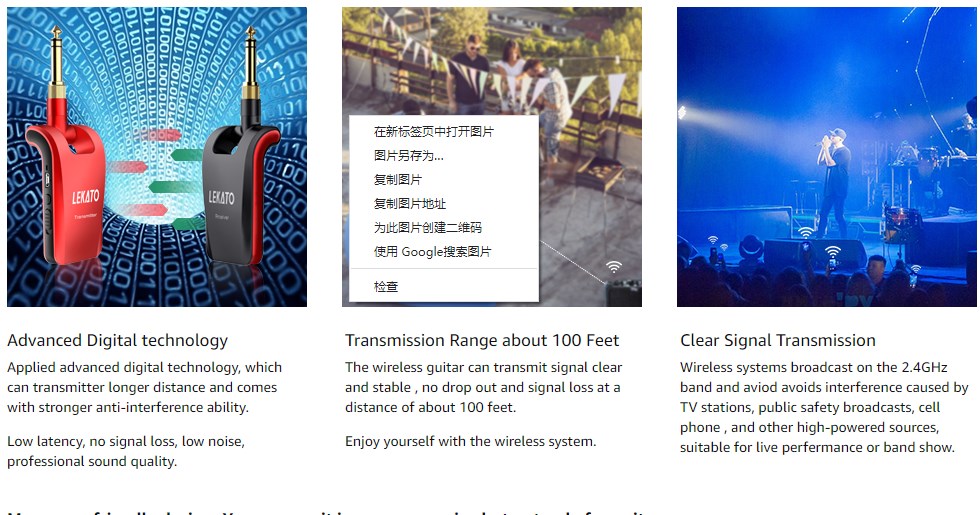Click the 'Advanced Digital technology' heading
This screenshot has width=980, height=515.
point(118,341)
